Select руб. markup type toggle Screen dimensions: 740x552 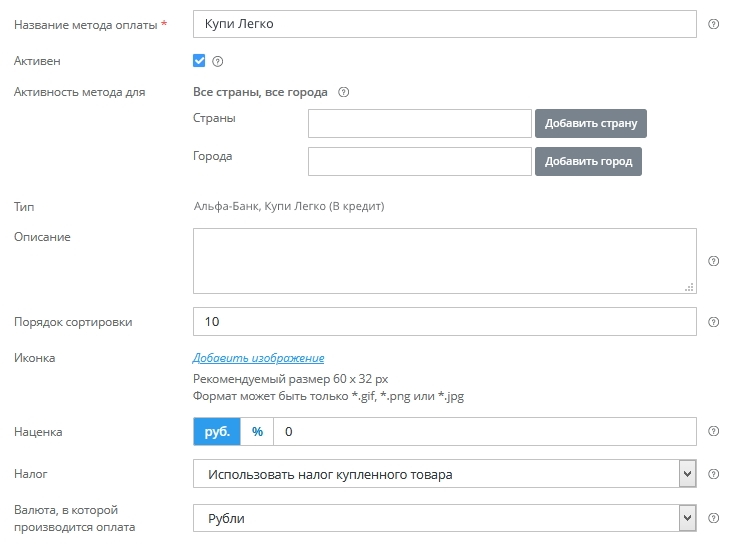coord(217,432)
